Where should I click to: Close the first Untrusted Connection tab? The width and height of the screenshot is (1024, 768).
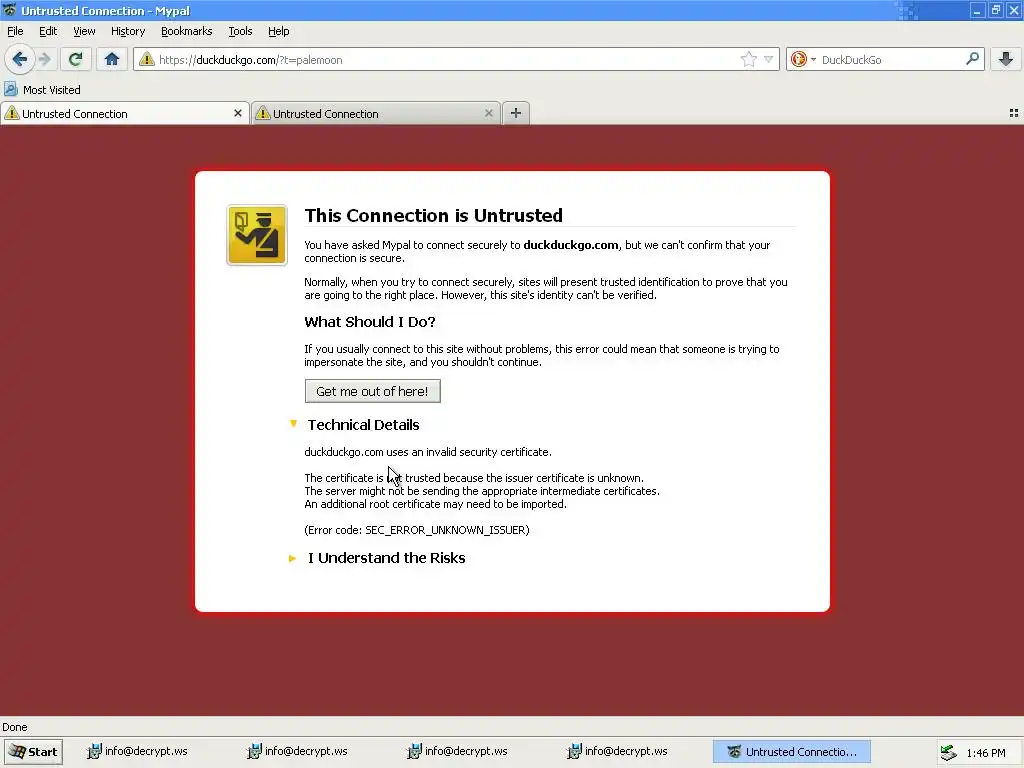pos(238,113)
